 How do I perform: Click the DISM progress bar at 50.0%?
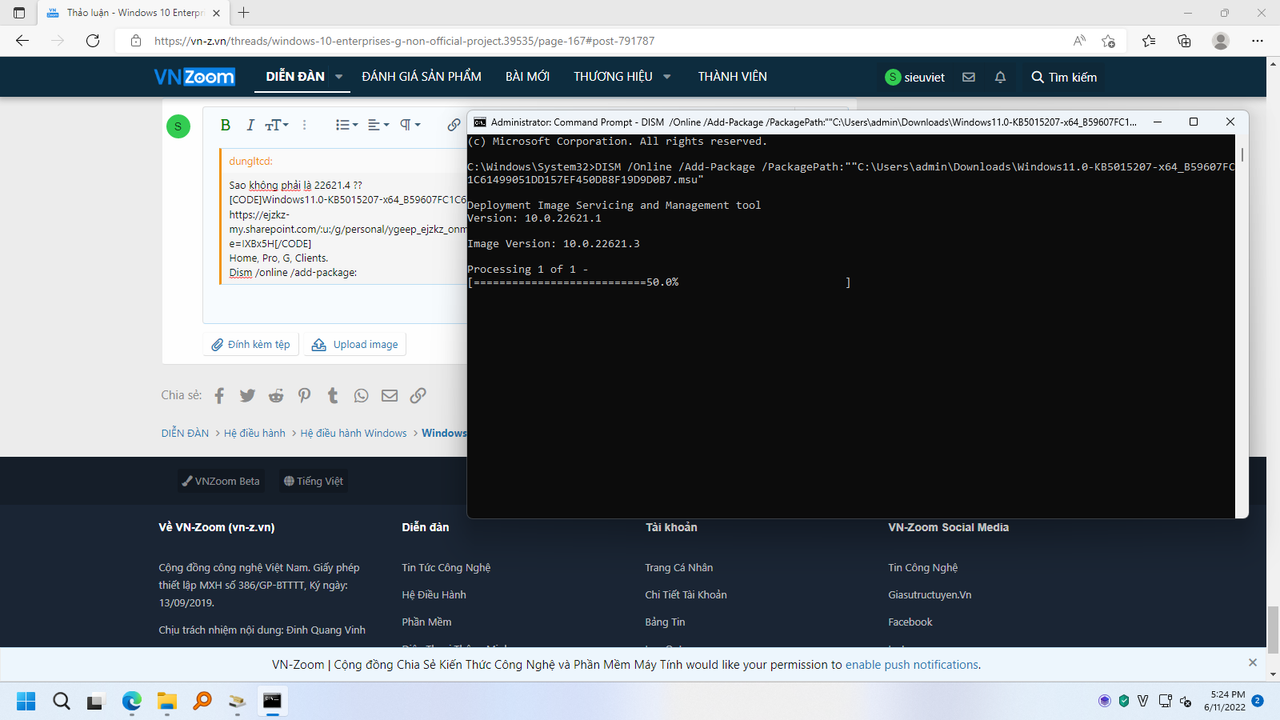659,283
